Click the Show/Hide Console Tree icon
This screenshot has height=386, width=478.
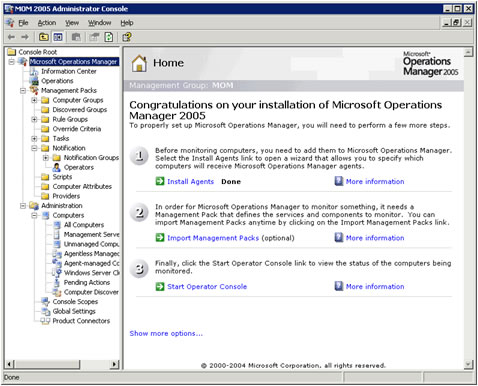pos(58,37)
